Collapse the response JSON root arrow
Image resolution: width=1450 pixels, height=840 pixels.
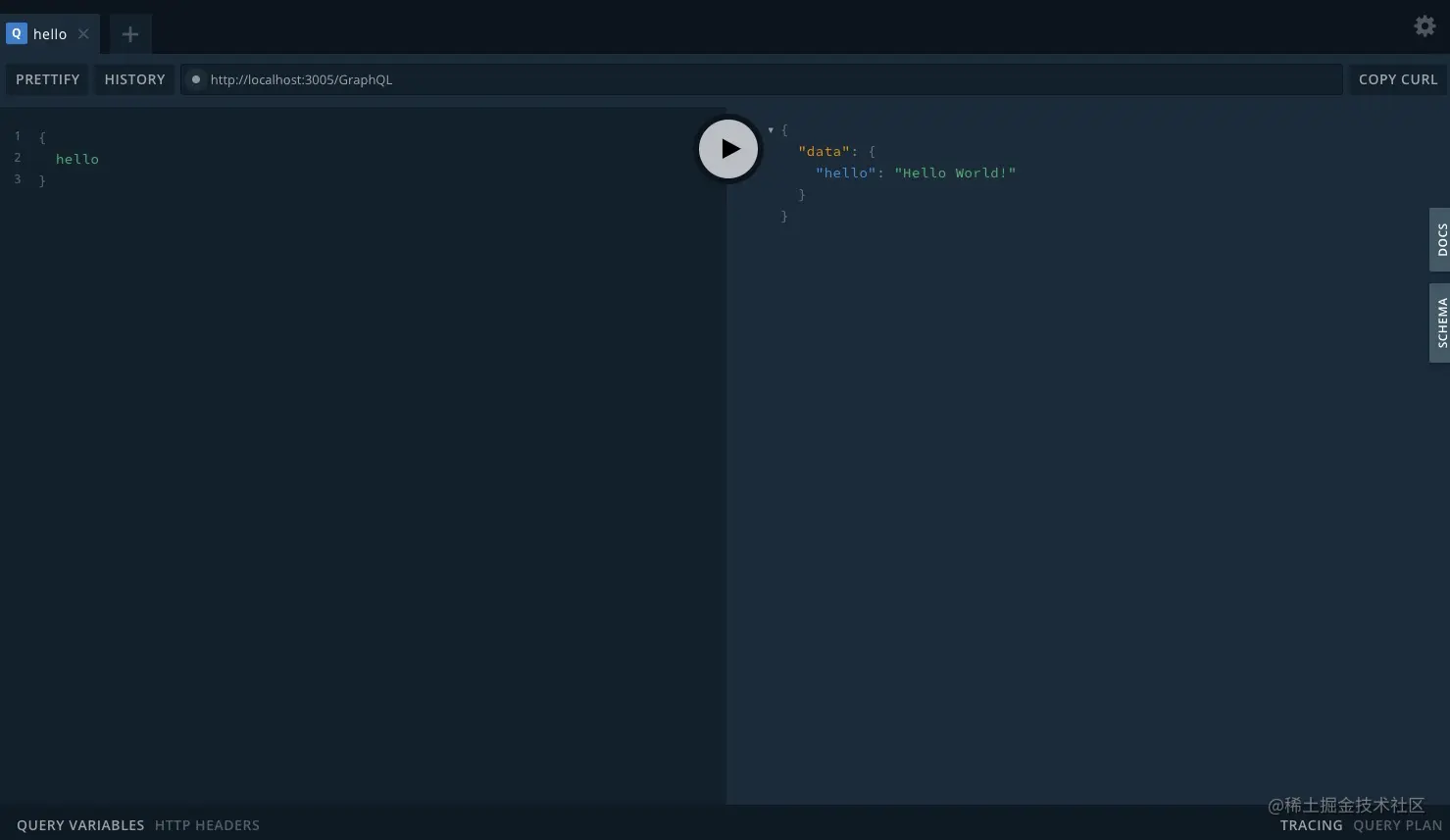click(771, 129)
